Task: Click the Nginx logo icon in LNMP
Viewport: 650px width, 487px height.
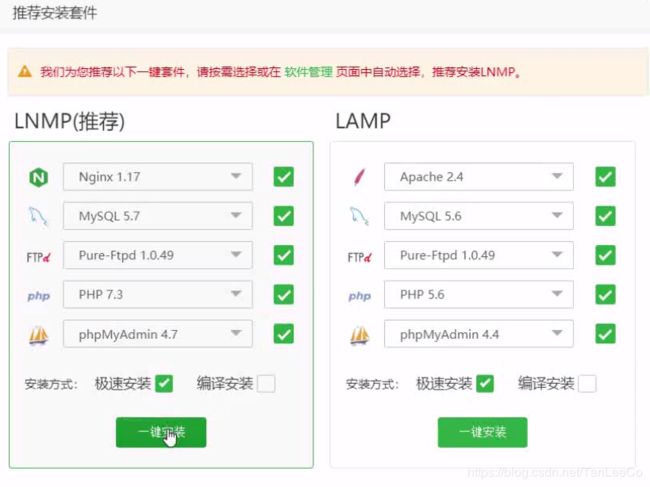Action: [x=38, y=177]
